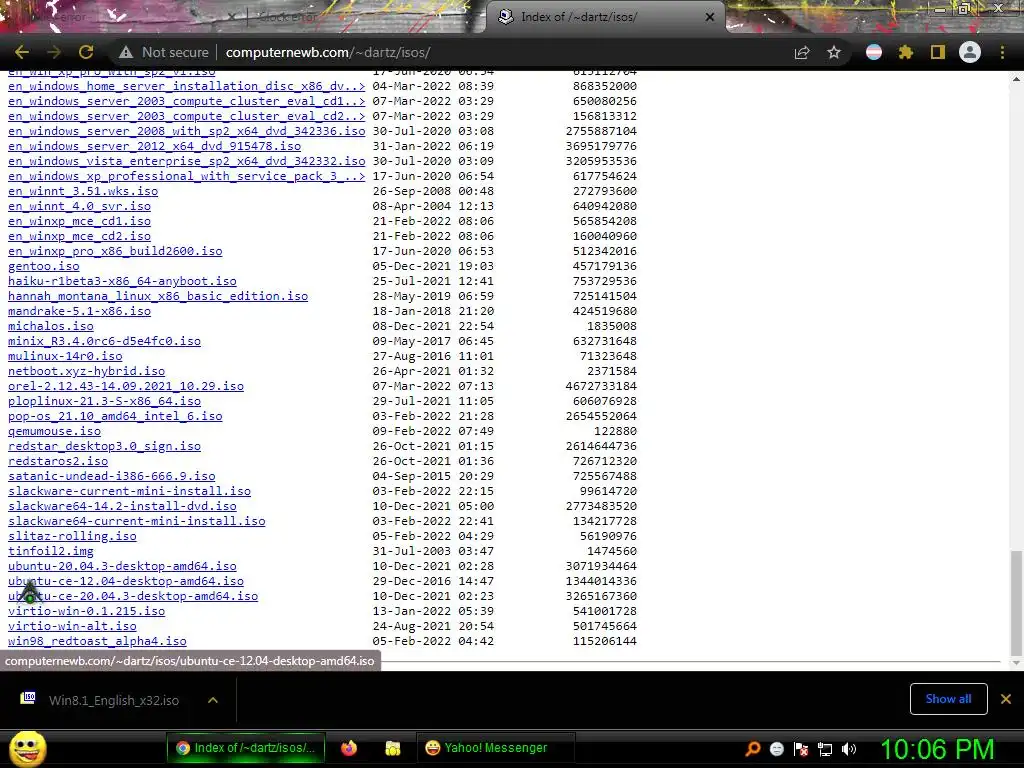Download hannah_montana_linux_x86_basic_edition.iso

[158, 296]
